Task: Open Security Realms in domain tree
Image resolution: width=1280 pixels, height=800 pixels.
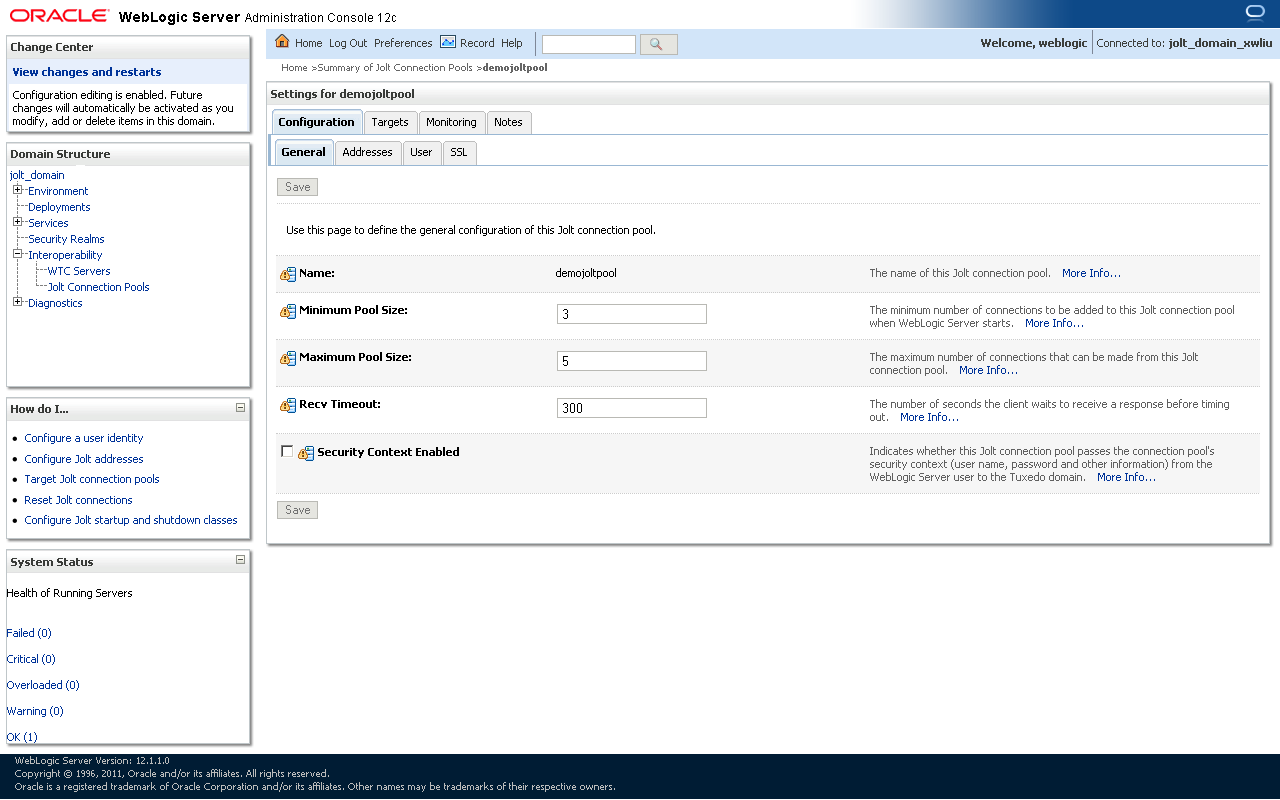Action: click(66, 239)
